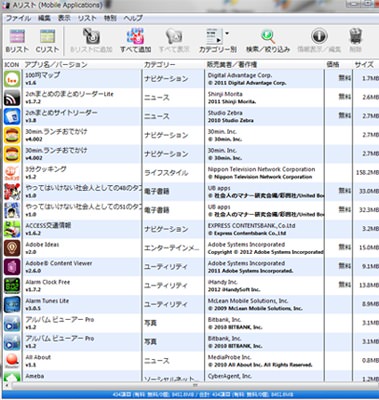Select the Alarm Tunes Lite app icon
This screenshot has width=379, height=400.
[x=12, y=304]
